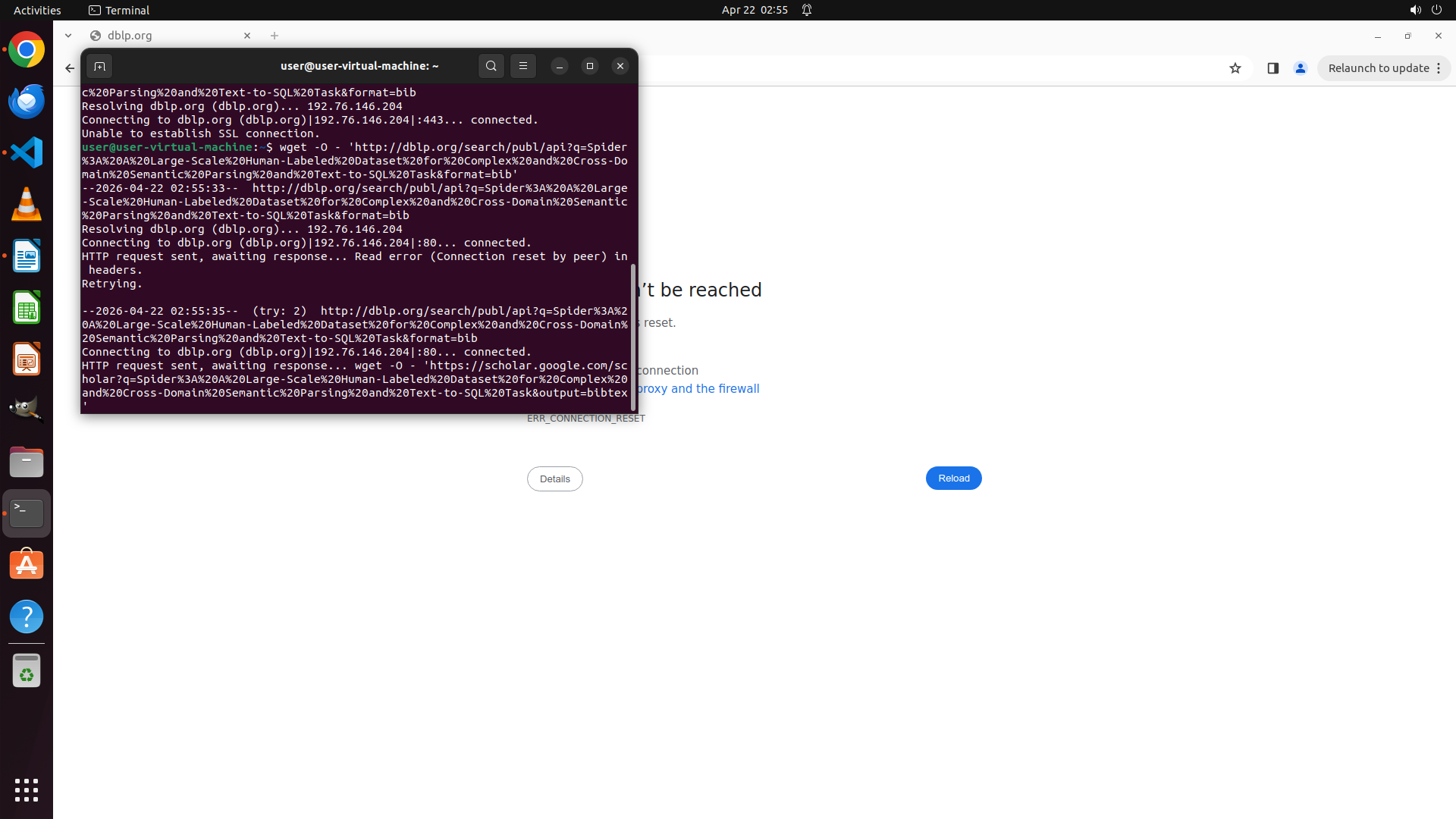The height and width of the screenshot is (819, 1456).
Task: Add a new terminal tab
Action: [99, 67]
